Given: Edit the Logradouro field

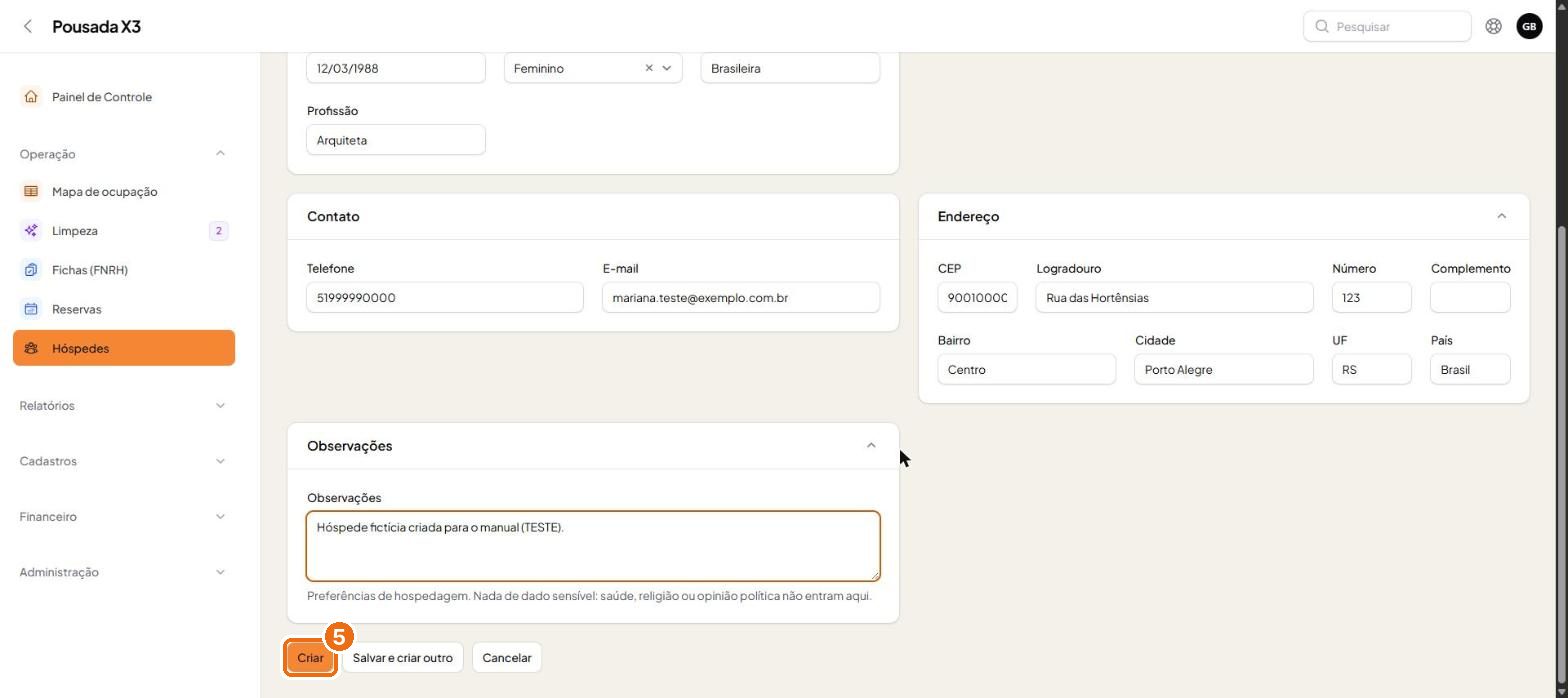Looking at the screenshot, I should click(1174, 297).
